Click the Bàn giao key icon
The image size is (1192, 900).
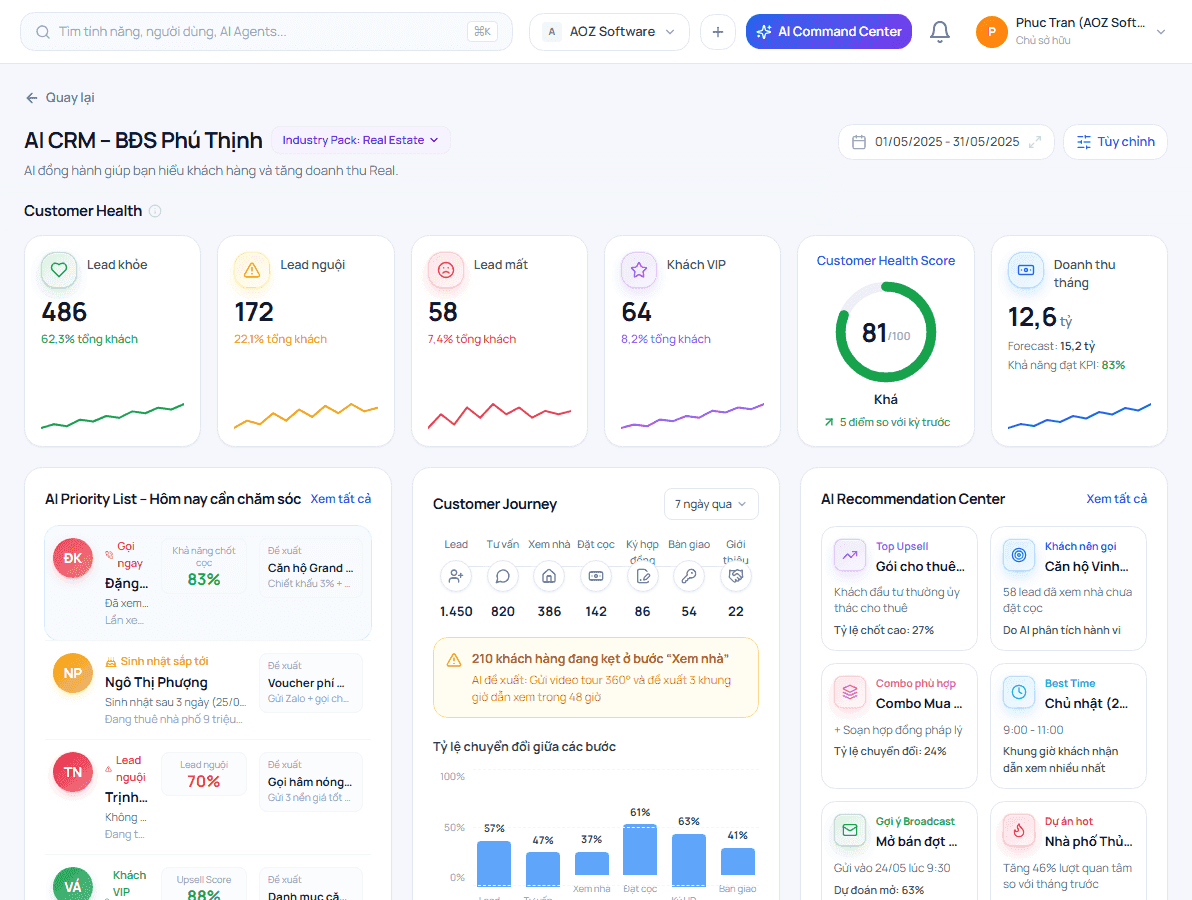tap(689, 576)
